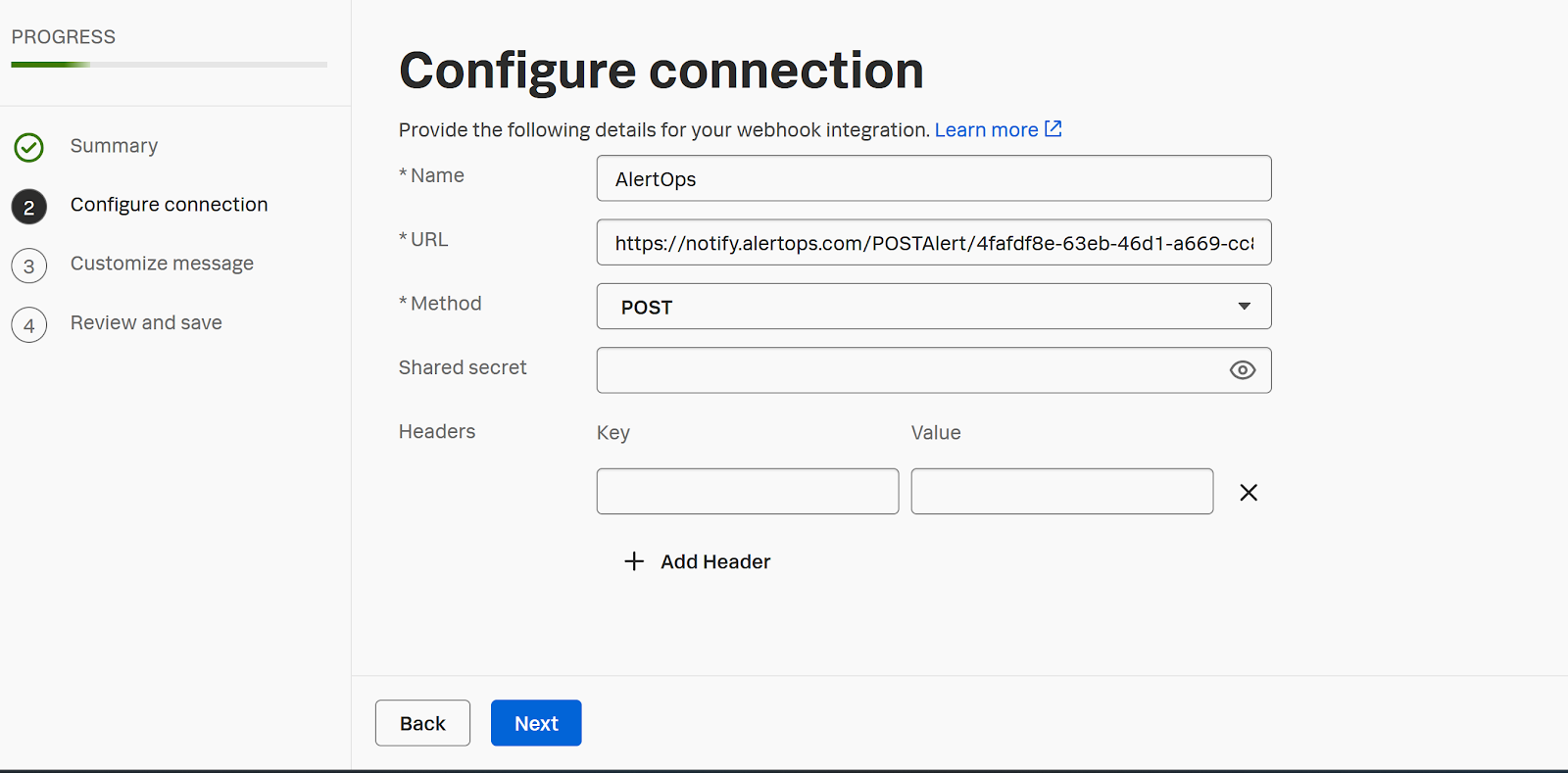Viewport: 1568px width, 773px height.
Task: Select the Configure connection step label
Action: pyautogui.click(x=169, y=205)
